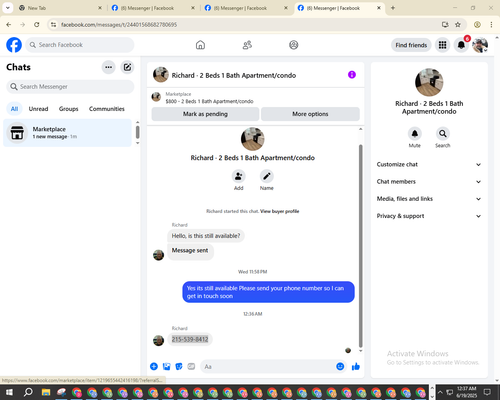The height and width of the screenshot is (400, 500).
Task: Open the View buyer profile link
Action: 279,211
